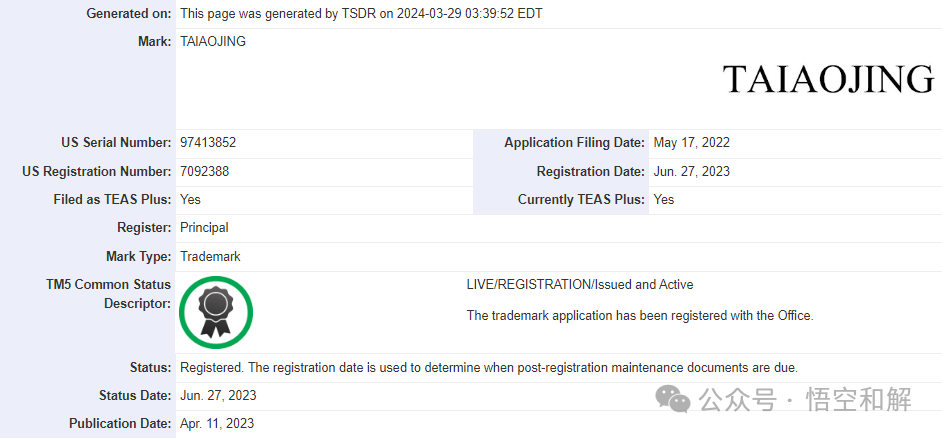This screenshot has height=438, width=942.
Task: Click the sentence about registration with the Office
Action: pyautogui.click(x=640, y=315)
